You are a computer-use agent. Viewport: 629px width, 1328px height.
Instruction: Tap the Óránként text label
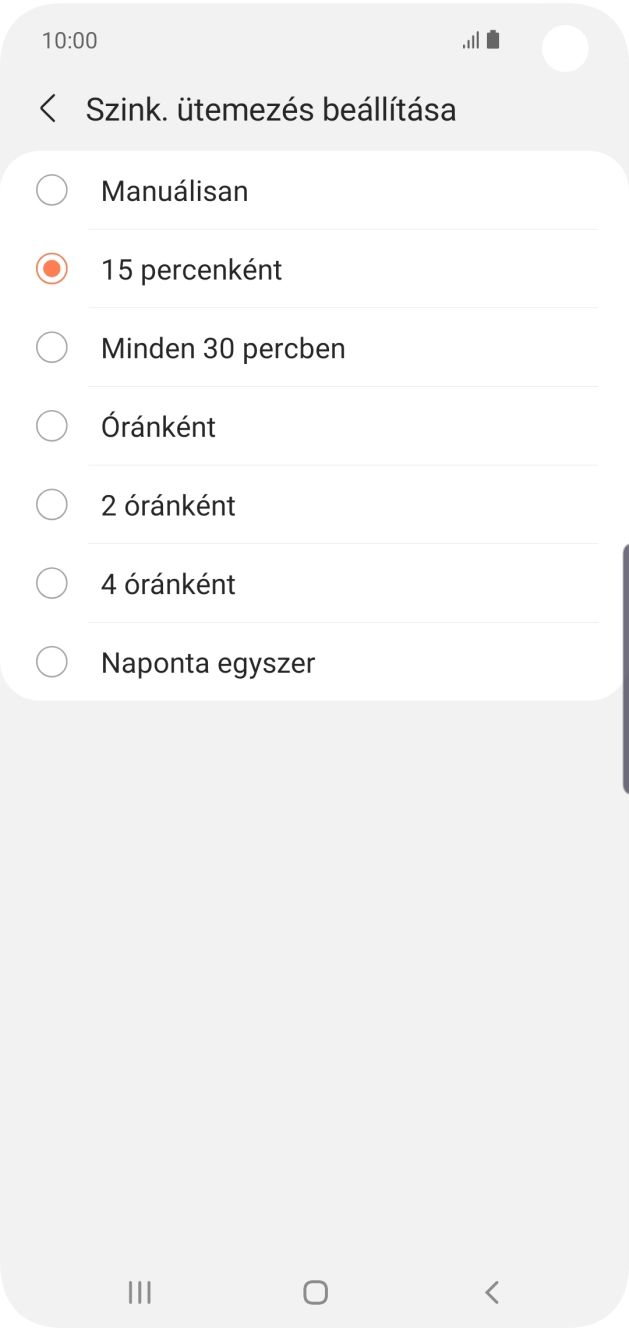[158, 426]
